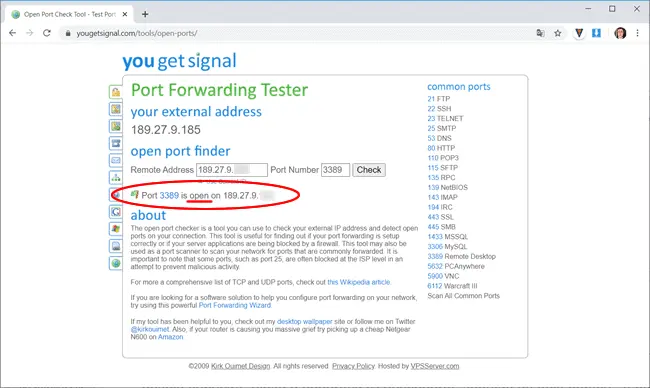Open the V extension icon

click(579, 33)
